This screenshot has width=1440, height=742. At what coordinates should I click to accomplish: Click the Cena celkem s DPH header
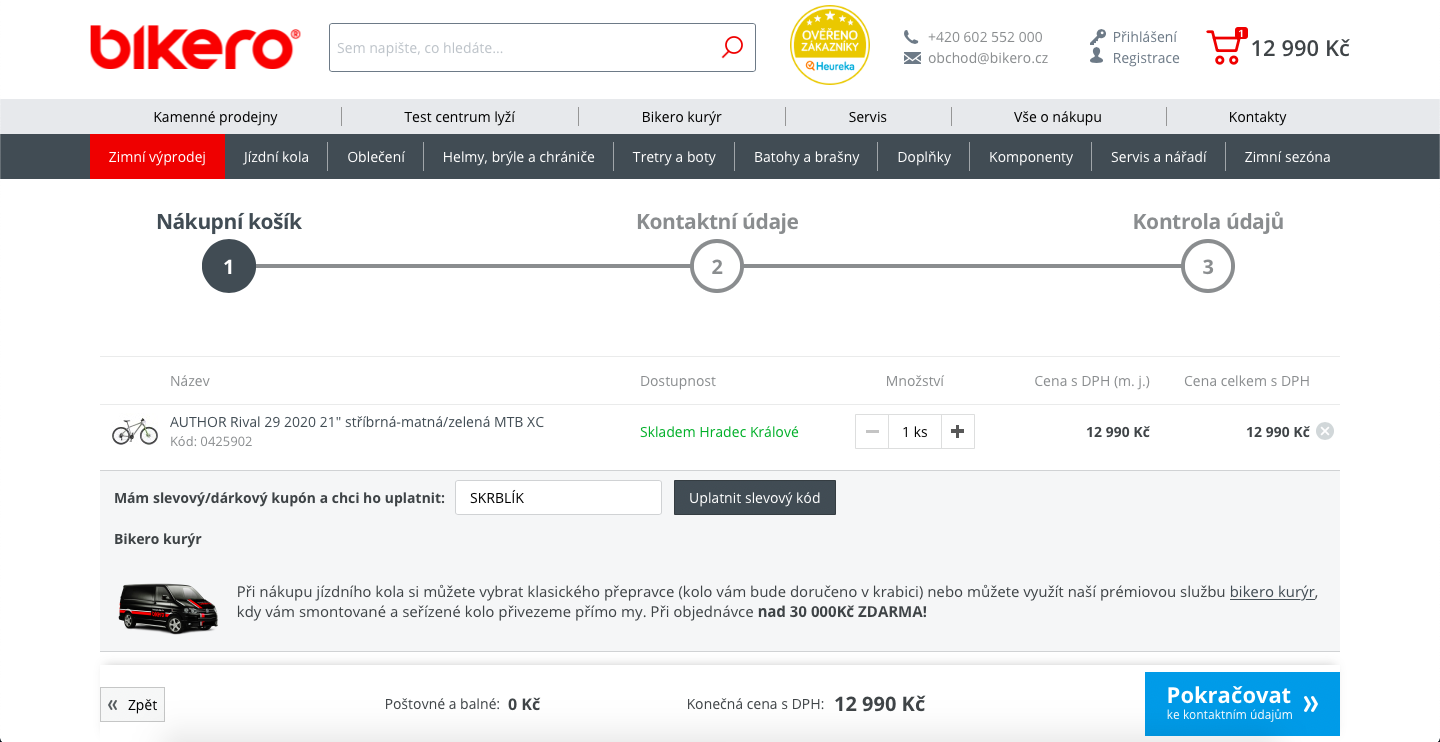pyautogui.click(x=1247, y=381)
